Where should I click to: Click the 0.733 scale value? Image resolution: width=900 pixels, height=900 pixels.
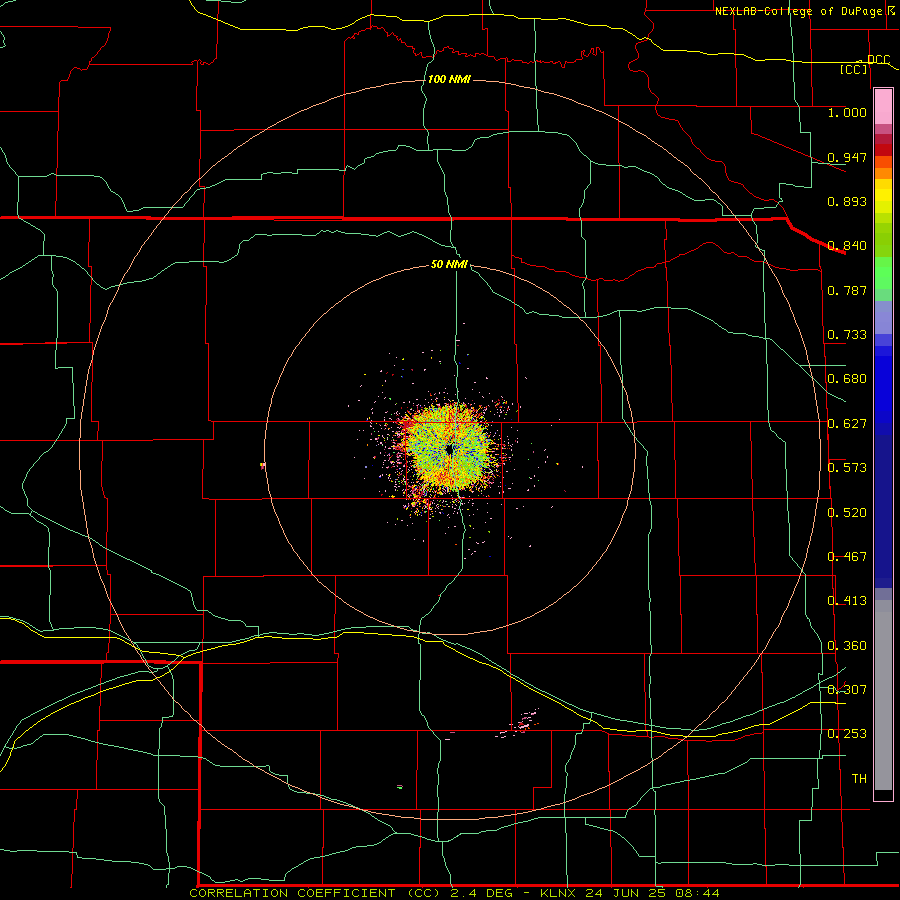847,335
